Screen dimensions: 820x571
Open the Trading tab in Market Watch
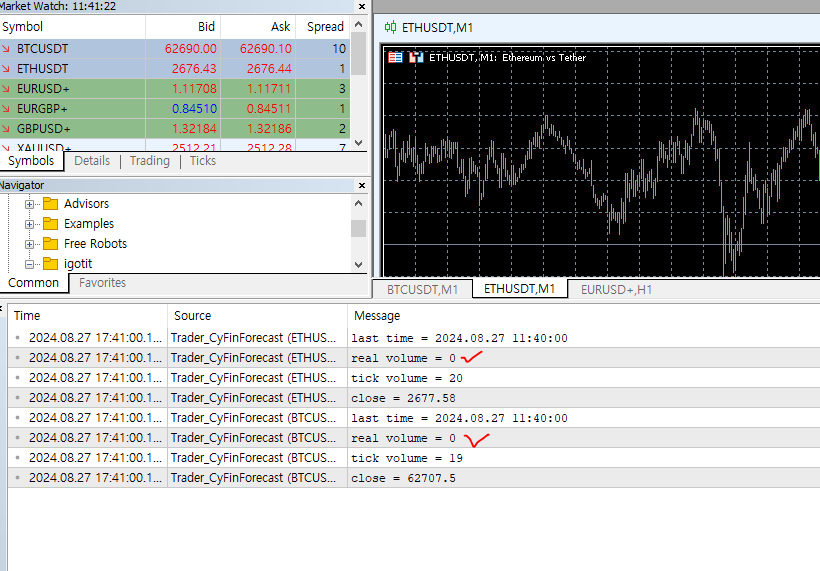click(150, 161)
